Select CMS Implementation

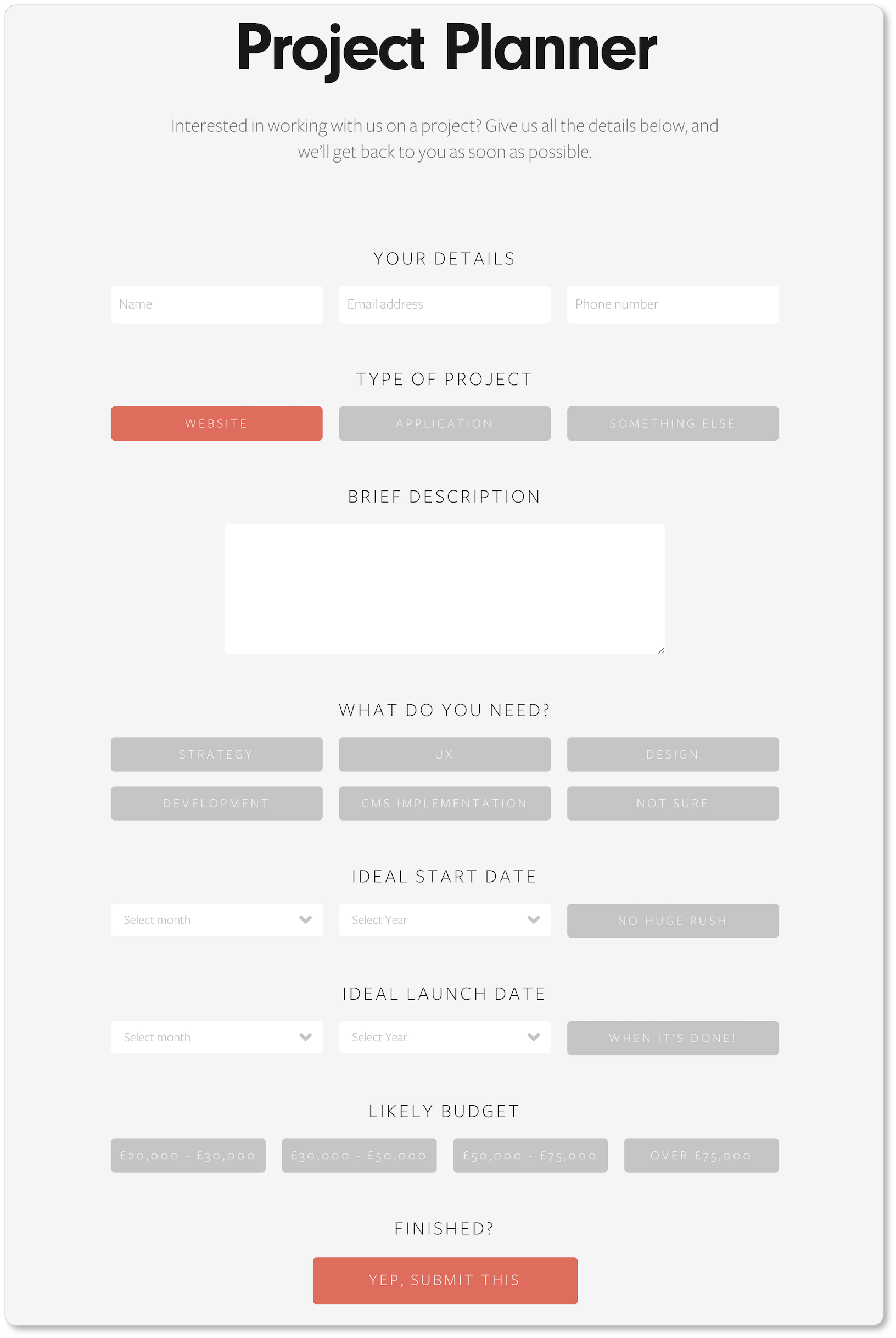coord(444,803)
